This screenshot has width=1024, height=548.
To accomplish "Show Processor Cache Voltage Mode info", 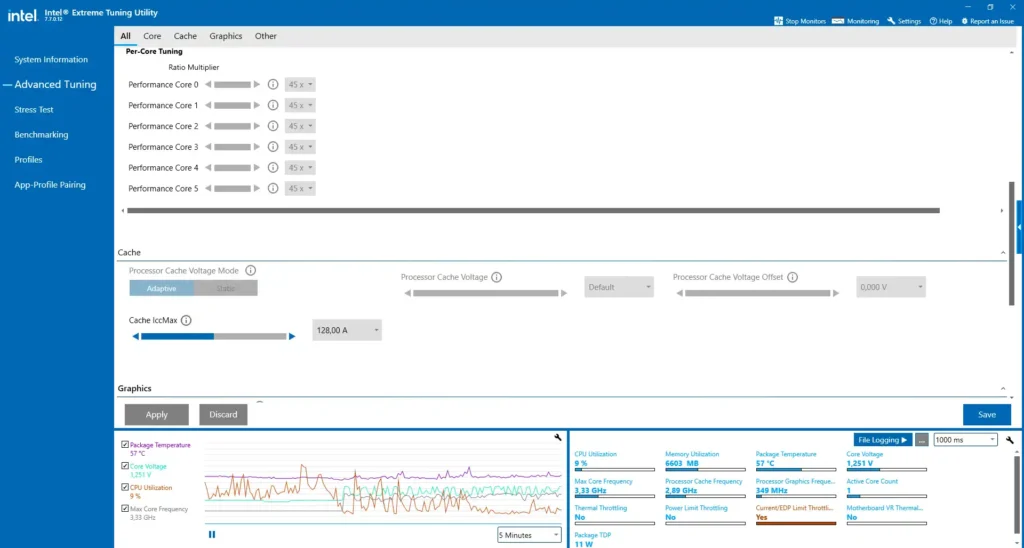I will tap(250, 270).
